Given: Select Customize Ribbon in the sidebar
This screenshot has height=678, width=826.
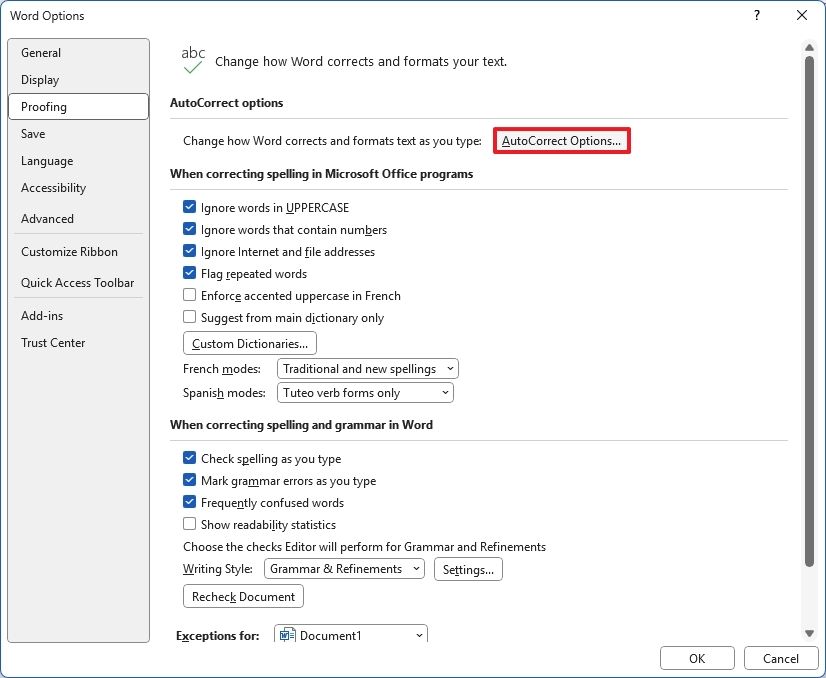Looking at the screenshot, I should click(x=69, y=251).
